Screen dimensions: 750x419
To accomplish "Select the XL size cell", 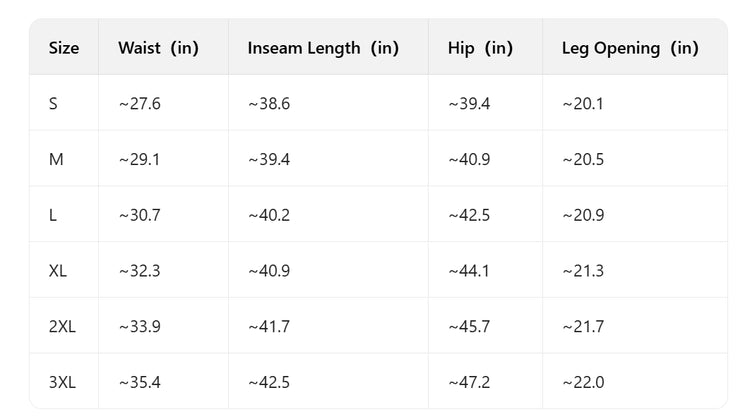I will click(58, 271).
